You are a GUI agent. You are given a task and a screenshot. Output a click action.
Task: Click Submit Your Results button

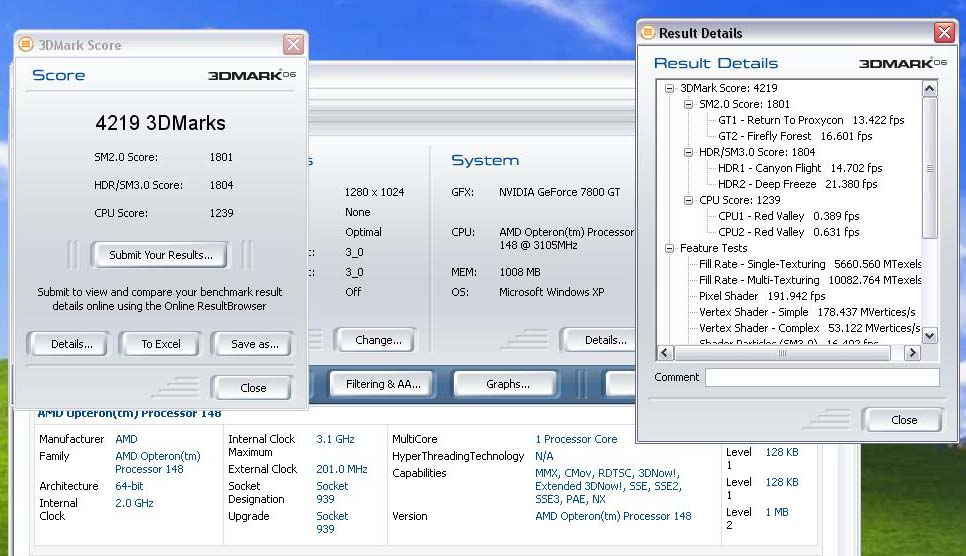(x=160, y=255)
